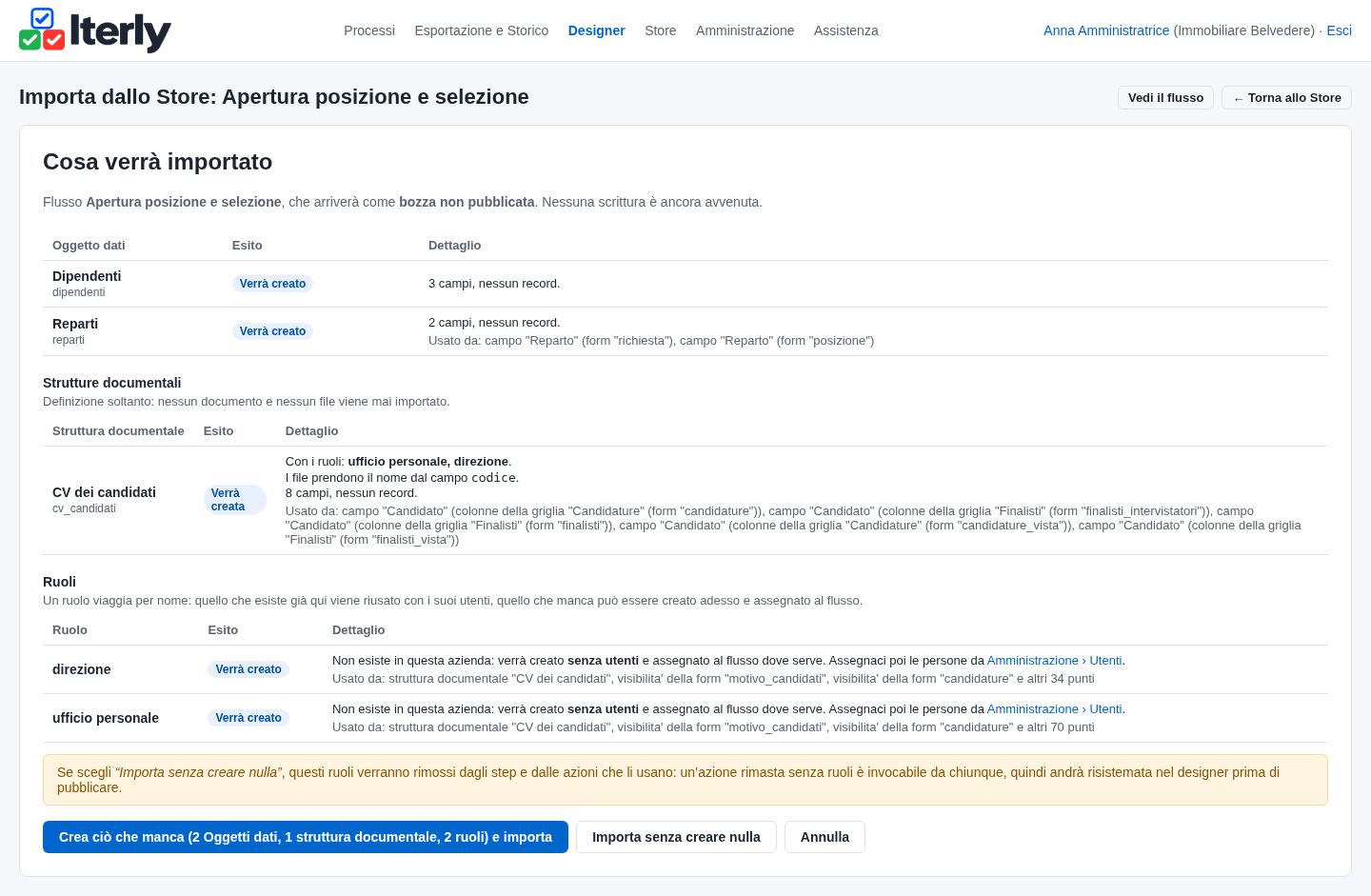Click the yellow warning about removed roles

click(685, 780)
